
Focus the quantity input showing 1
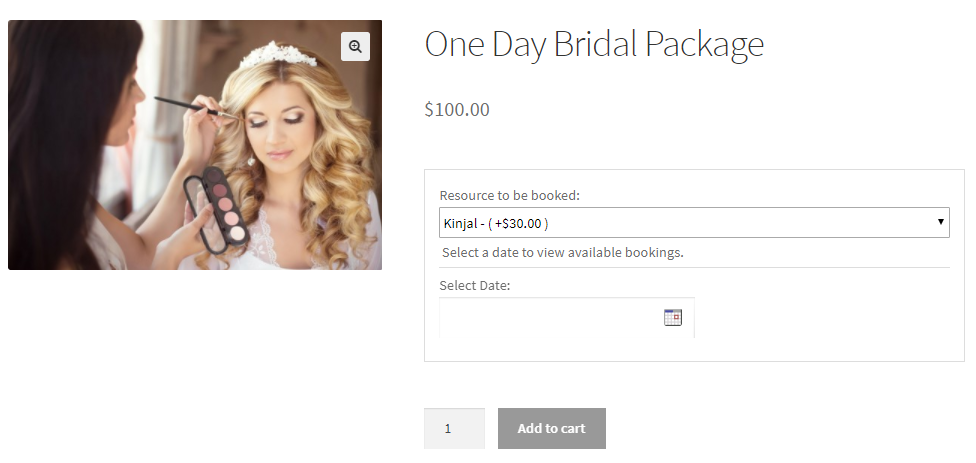(454, 428)
